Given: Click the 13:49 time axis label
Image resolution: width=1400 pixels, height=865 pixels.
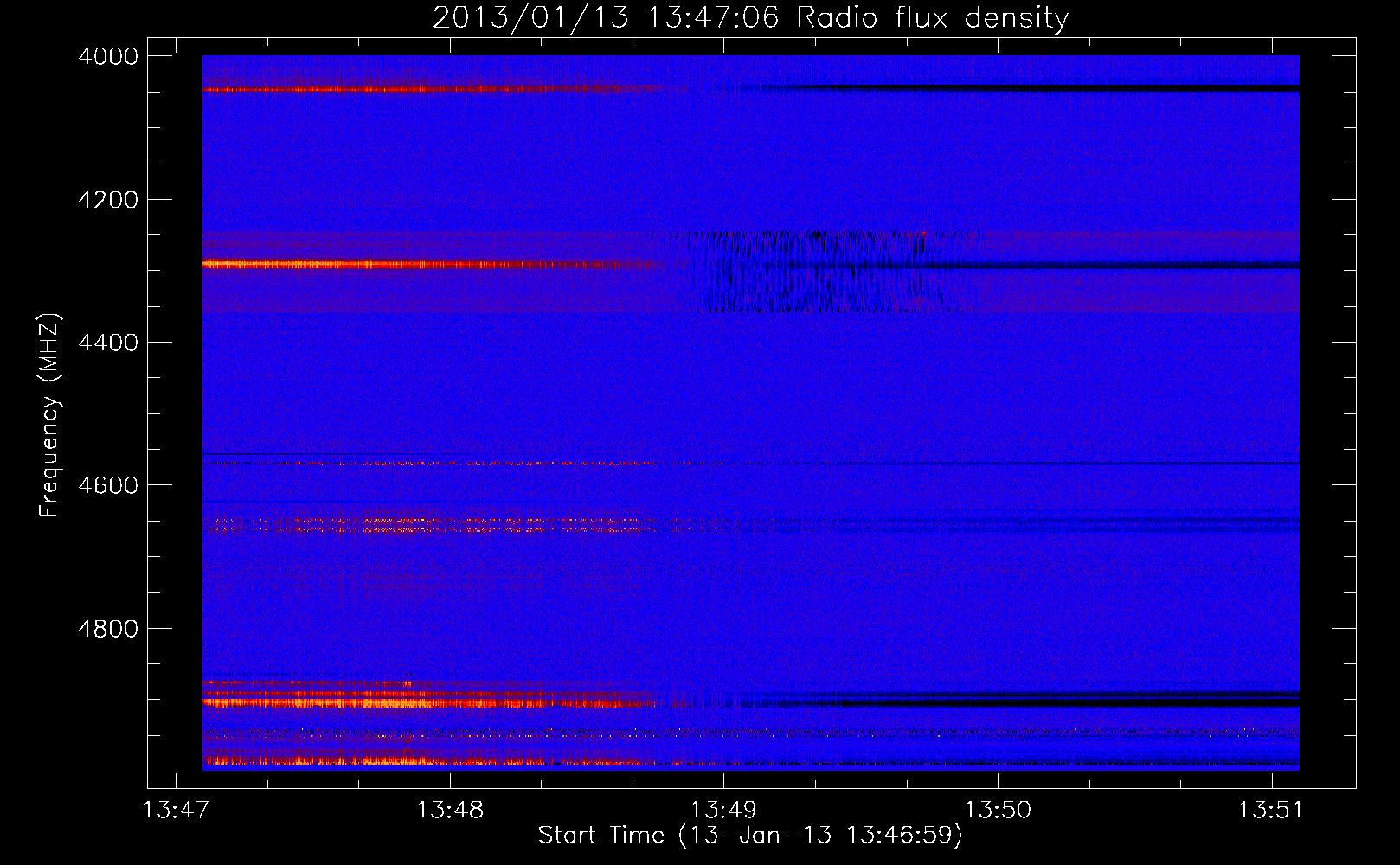Looking at the screenshot, I should click(723, 811).
